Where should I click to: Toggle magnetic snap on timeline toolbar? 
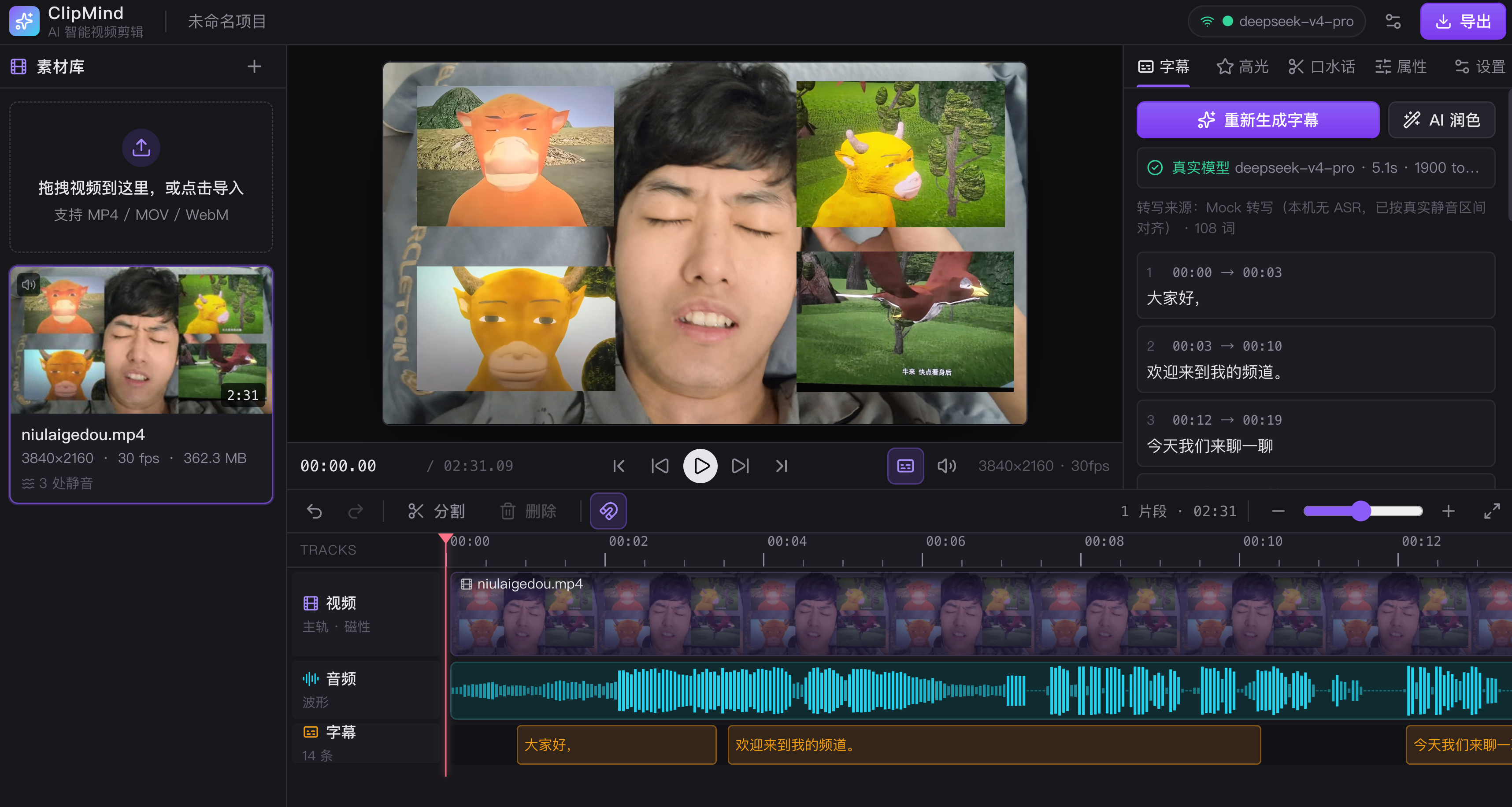608,511
